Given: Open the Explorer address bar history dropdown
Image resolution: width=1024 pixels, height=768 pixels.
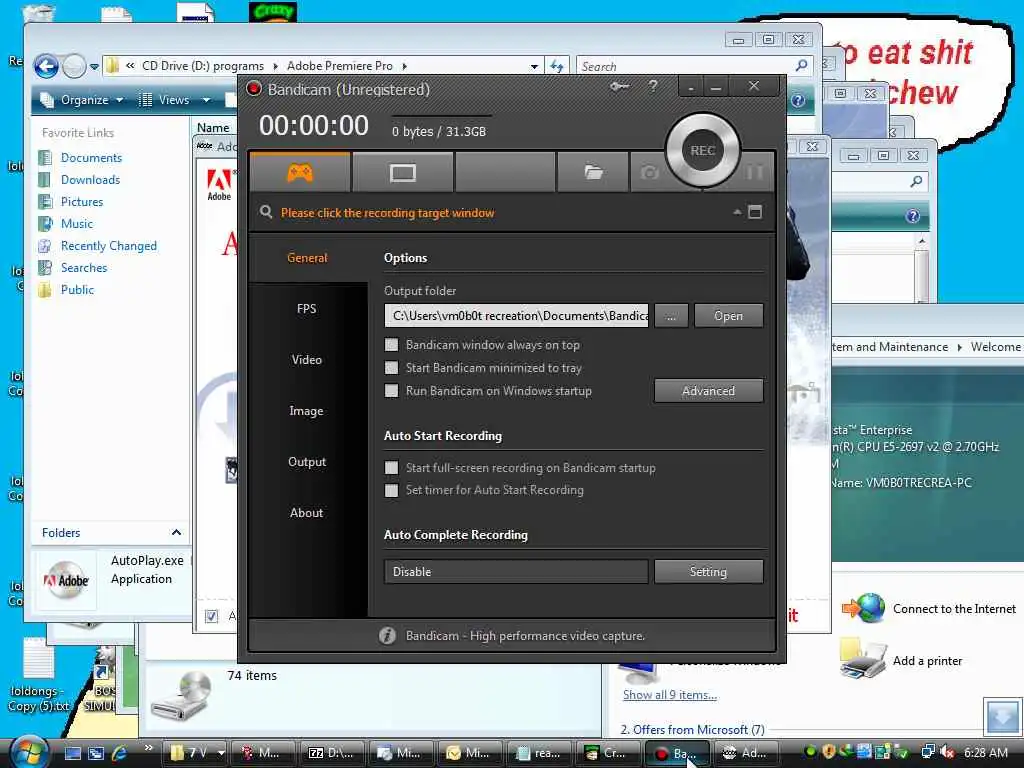Looking at the screenshot, I should (534, 67).
